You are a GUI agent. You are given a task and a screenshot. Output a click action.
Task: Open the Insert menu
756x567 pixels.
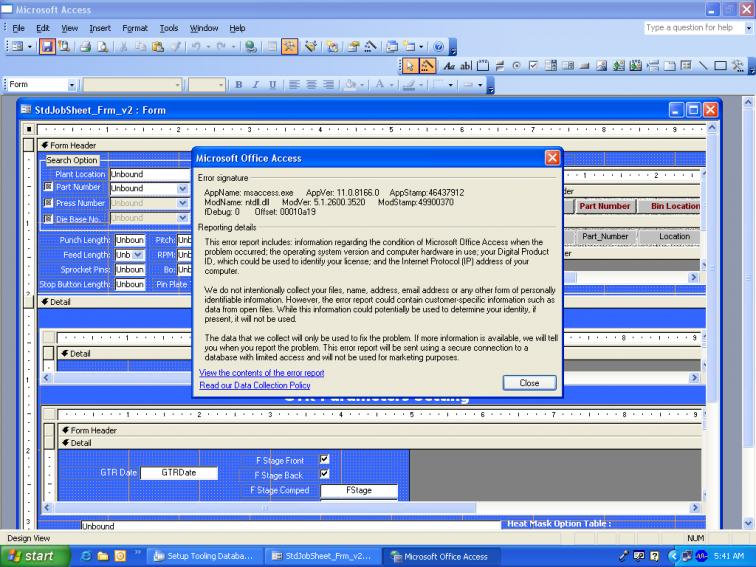click(100, 28)
